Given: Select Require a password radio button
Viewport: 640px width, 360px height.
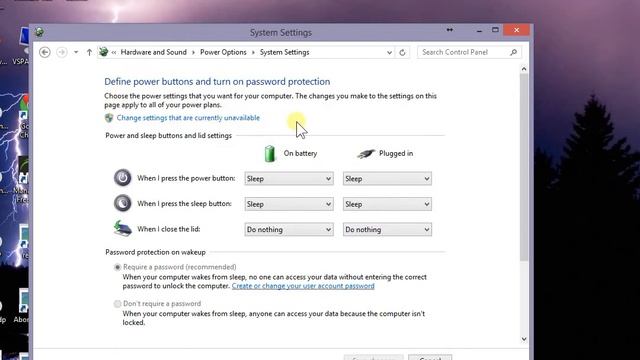Looking at the screenshot, I should (118, 267).
